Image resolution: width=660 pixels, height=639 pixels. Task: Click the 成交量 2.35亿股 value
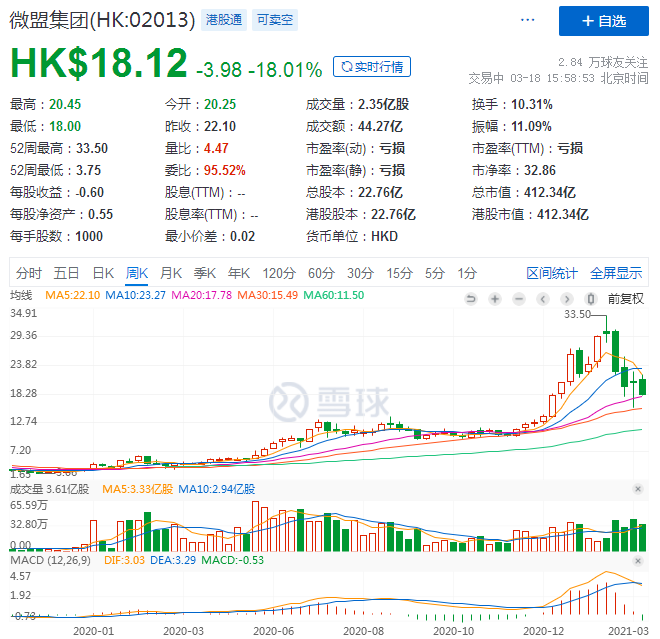coord(383,104)
